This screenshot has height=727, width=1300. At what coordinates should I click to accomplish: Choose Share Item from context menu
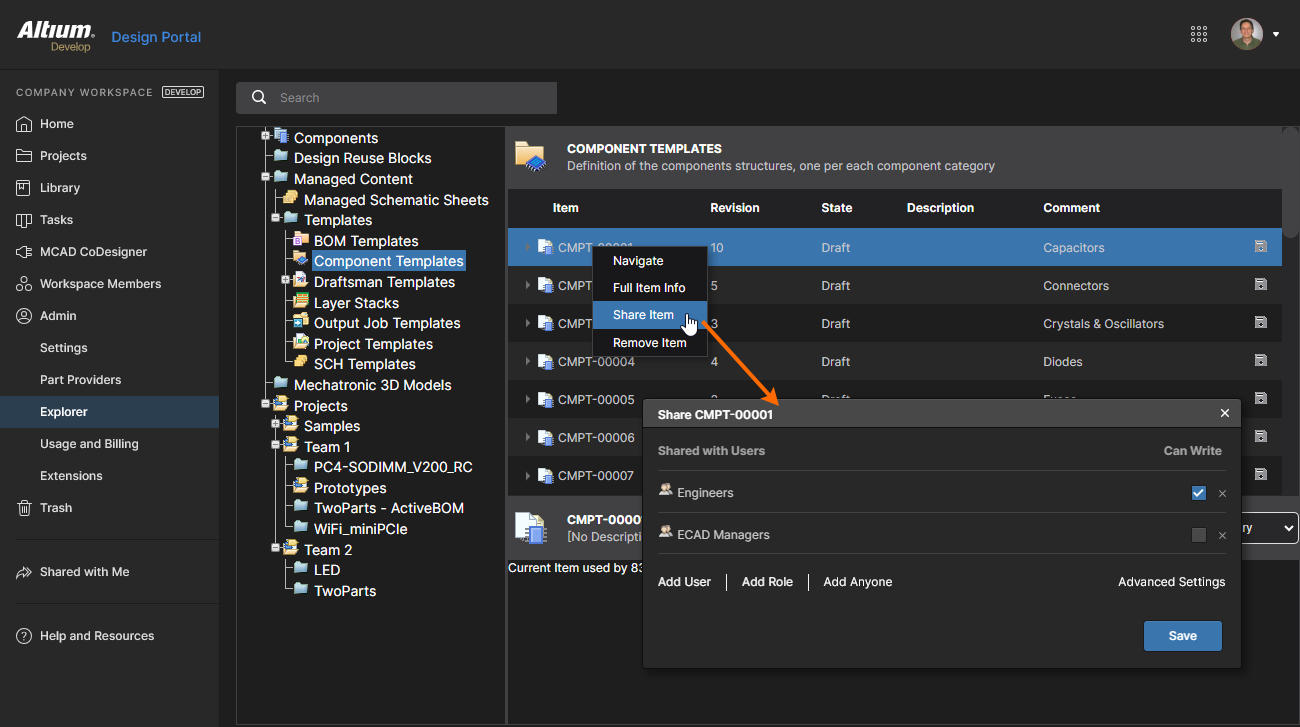[643, 315]
